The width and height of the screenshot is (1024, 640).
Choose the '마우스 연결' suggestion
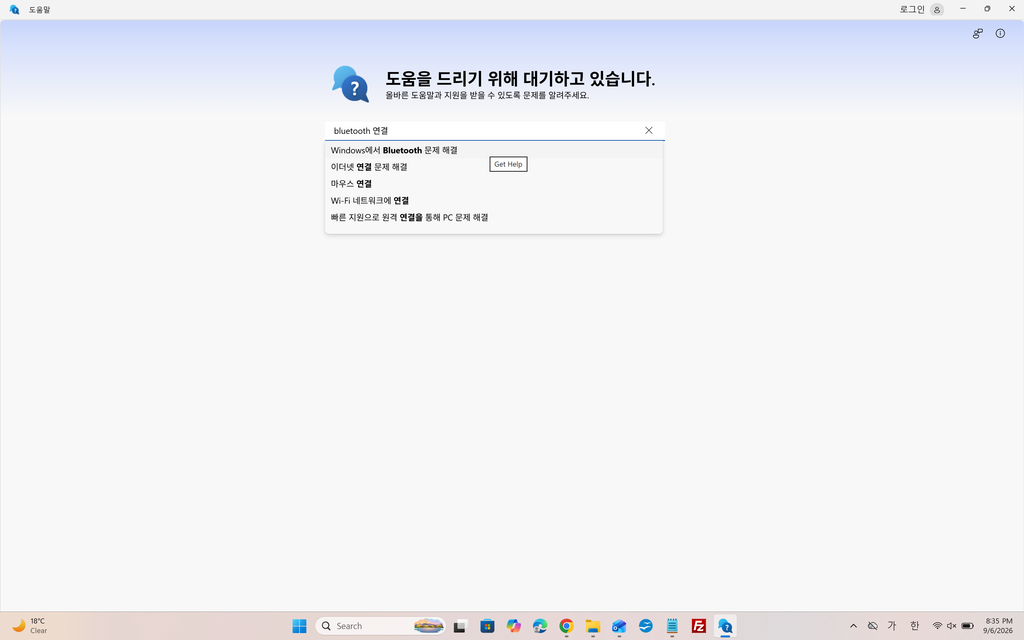[x=494, y=184]
